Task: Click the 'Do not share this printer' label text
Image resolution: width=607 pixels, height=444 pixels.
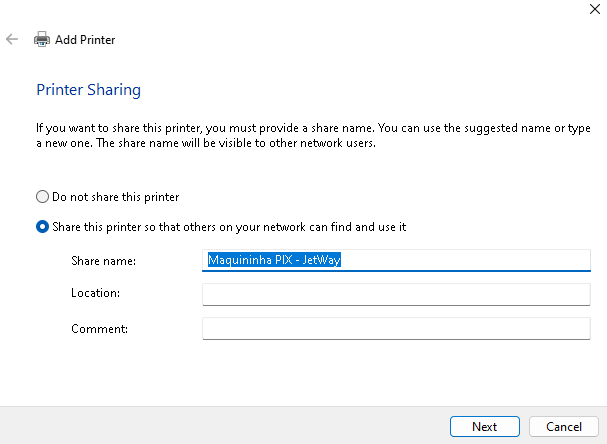Action: point(115,197)
